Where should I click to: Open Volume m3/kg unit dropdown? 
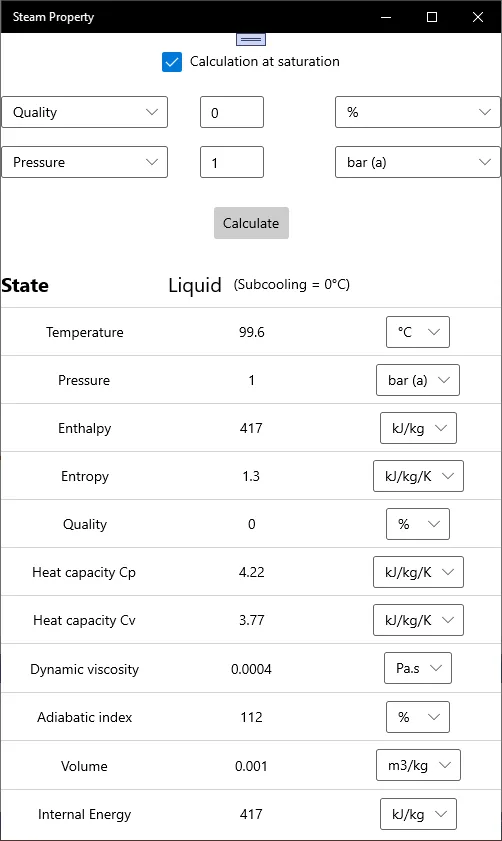click(418, 765)
